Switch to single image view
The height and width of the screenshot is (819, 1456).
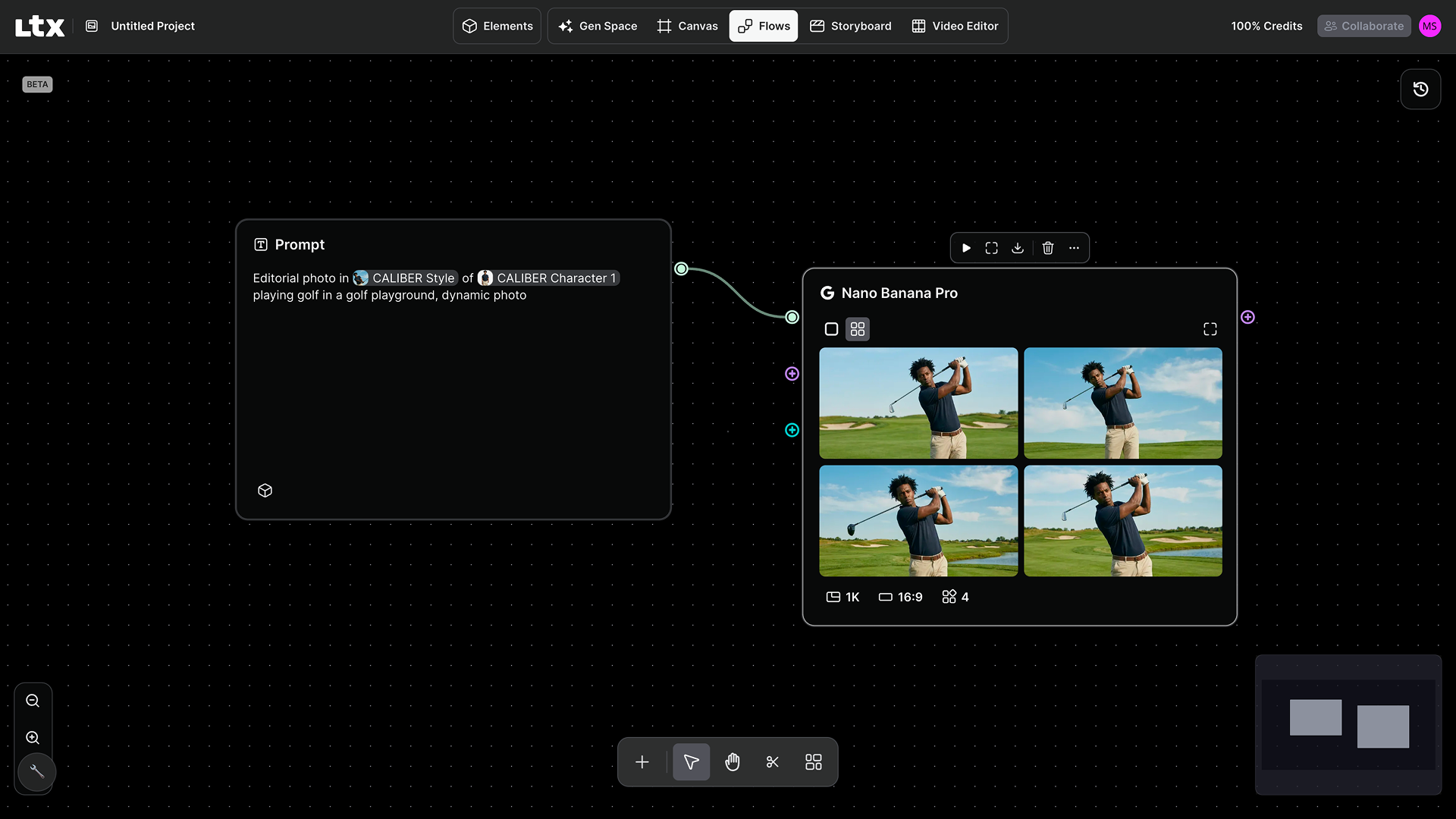pyautogui.click(x=831, y=329)
